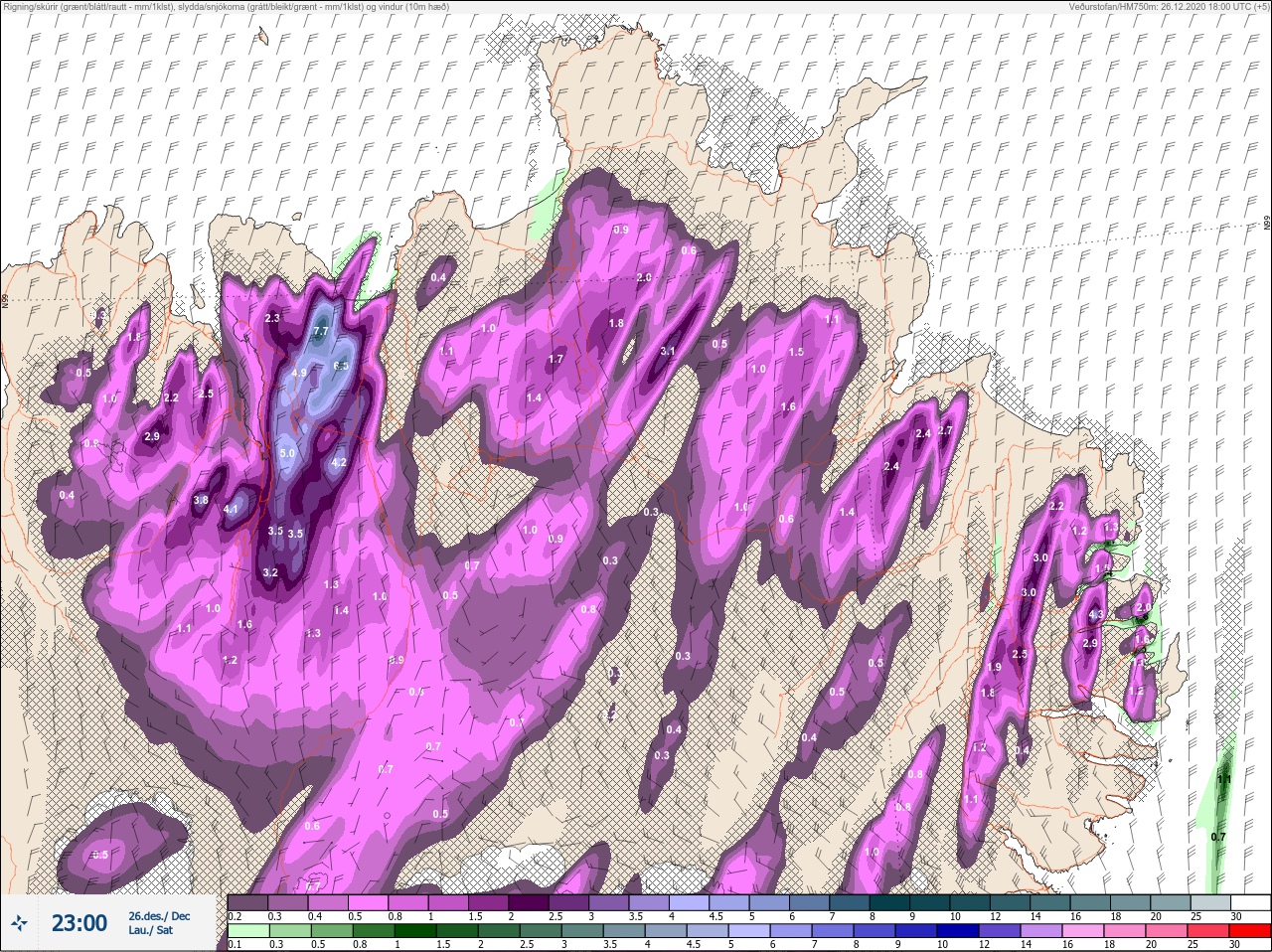Click the date text '26.des./ Dec'
This screenshot has width=1272, height=952.
[159, 916]
